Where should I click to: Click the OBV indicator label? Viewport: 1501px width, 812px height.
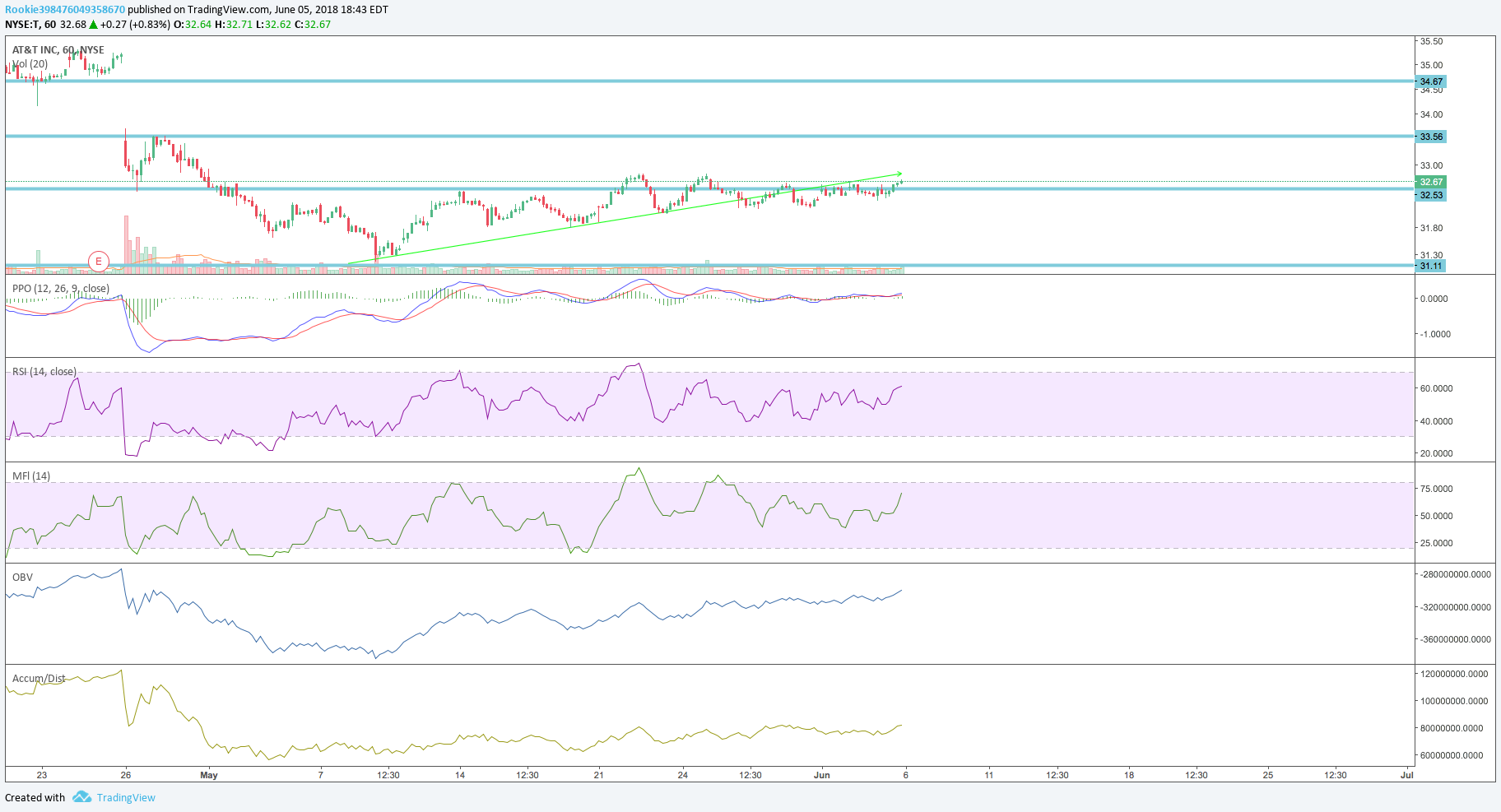(x=22, y=577)
